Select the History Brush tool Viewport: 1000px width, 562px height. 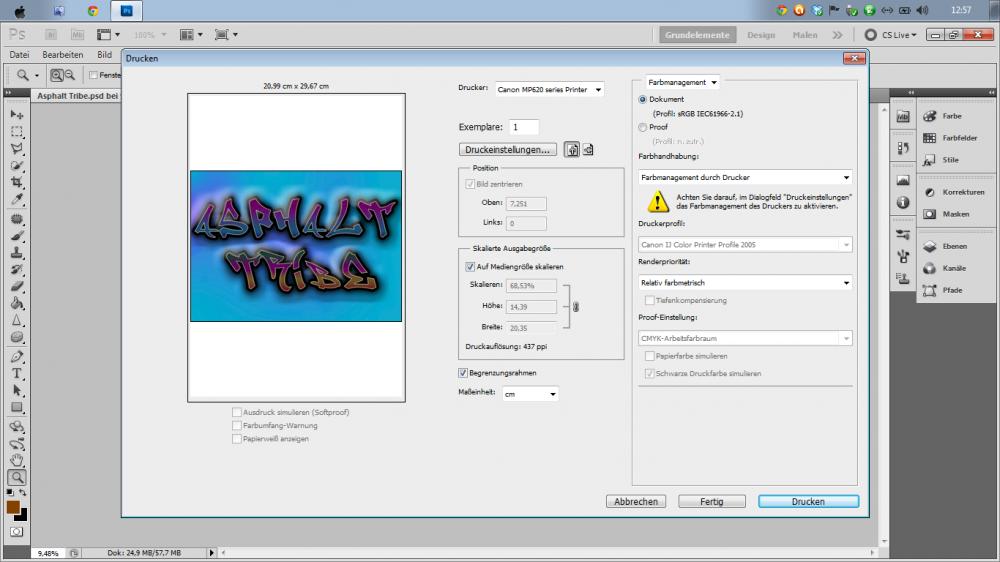tap(17, 269)
